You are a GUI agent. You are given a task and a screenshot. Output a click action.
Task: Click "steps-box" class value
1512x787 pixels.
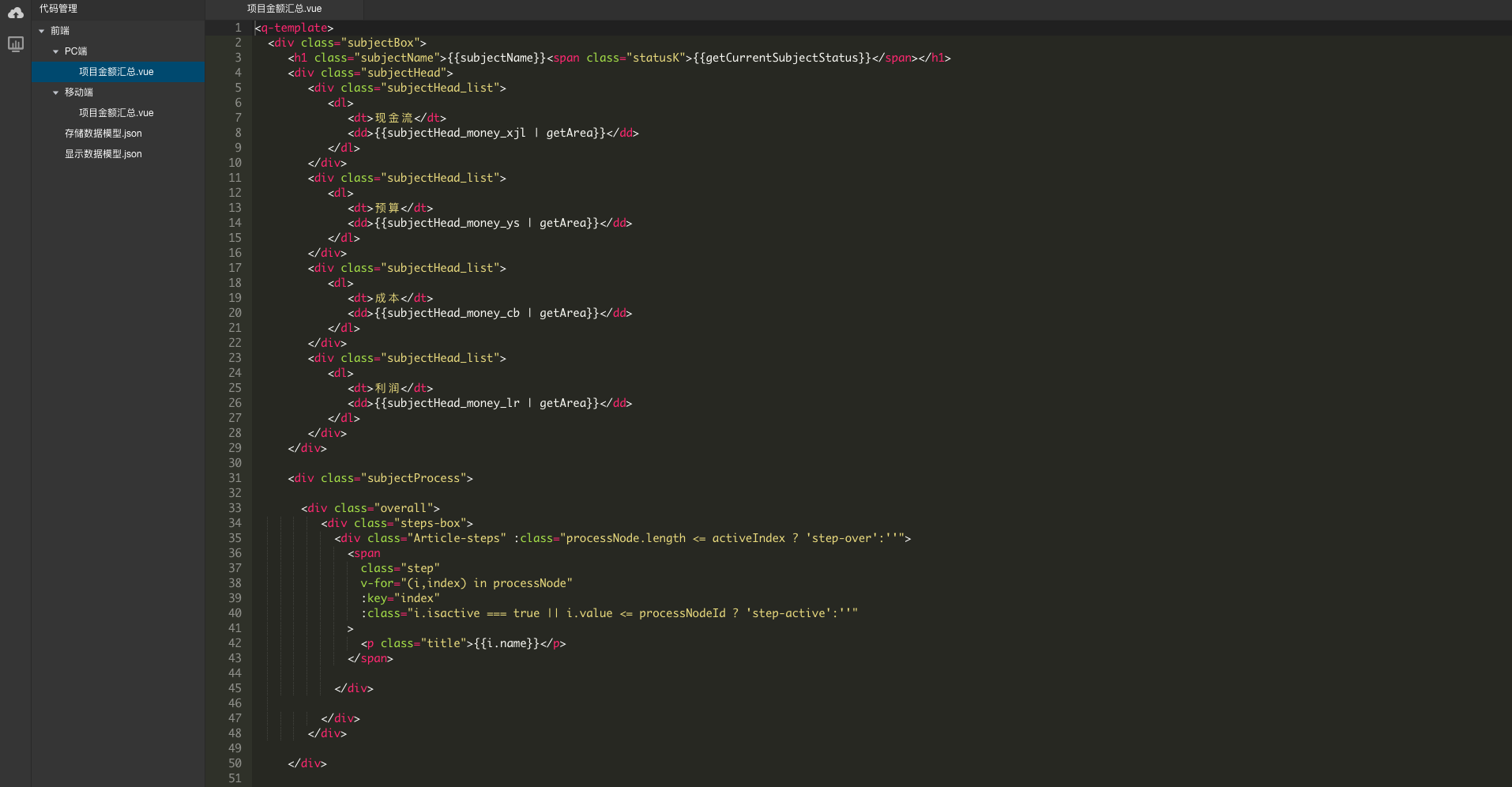tap(431, 523)
